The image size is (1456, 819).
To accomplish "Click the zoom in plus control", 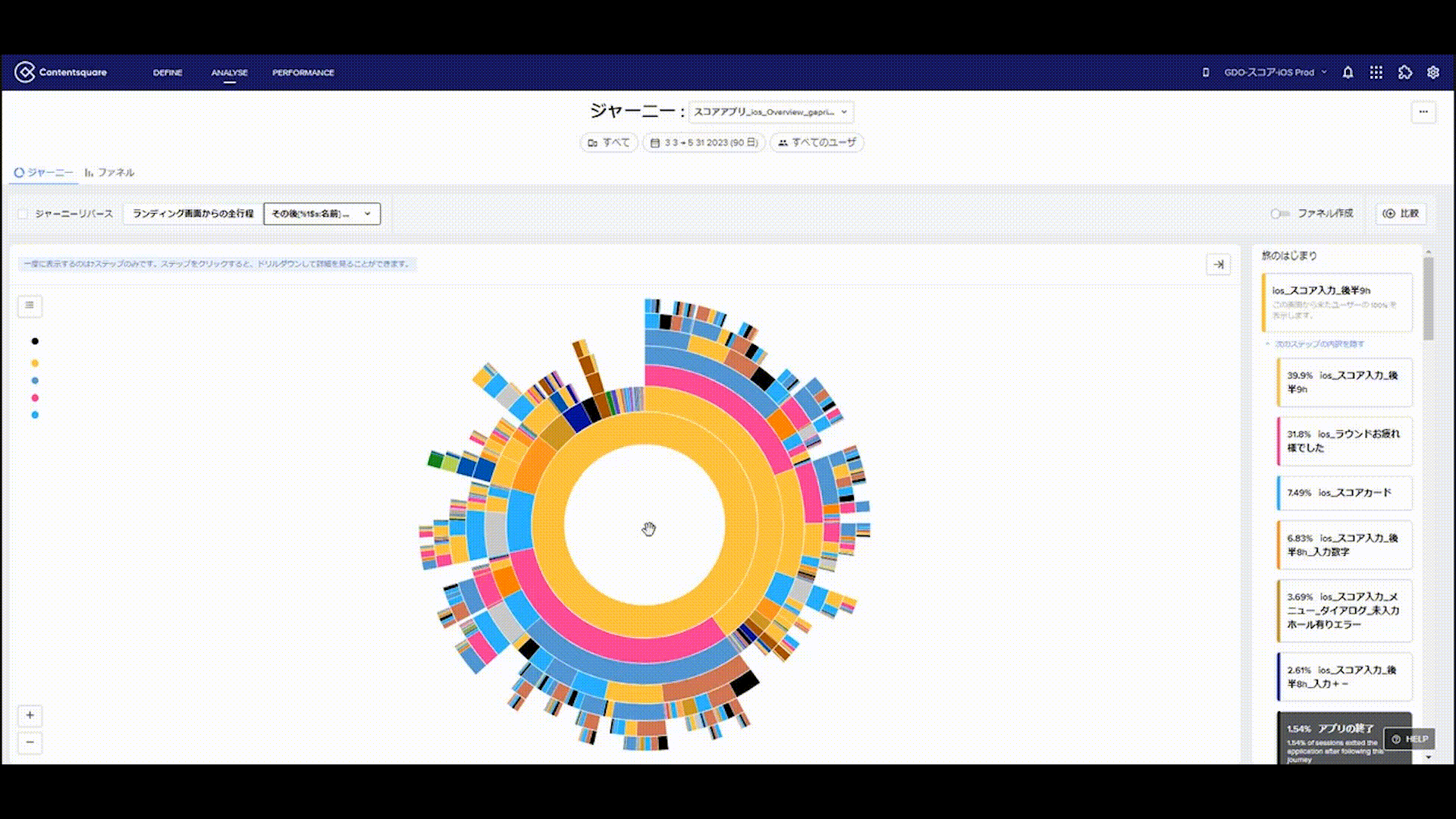I will [30, 715].
